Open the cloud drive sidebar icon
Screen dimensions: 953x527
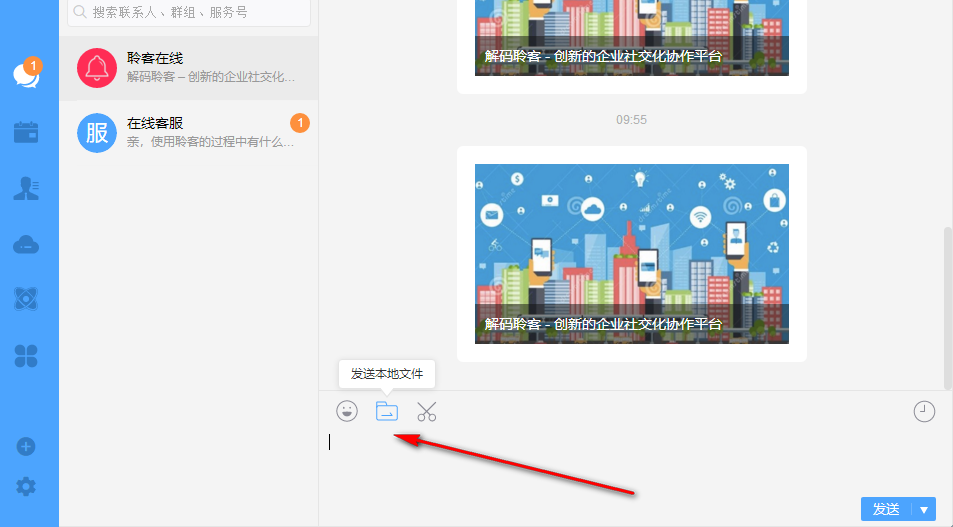coord(26,244)
